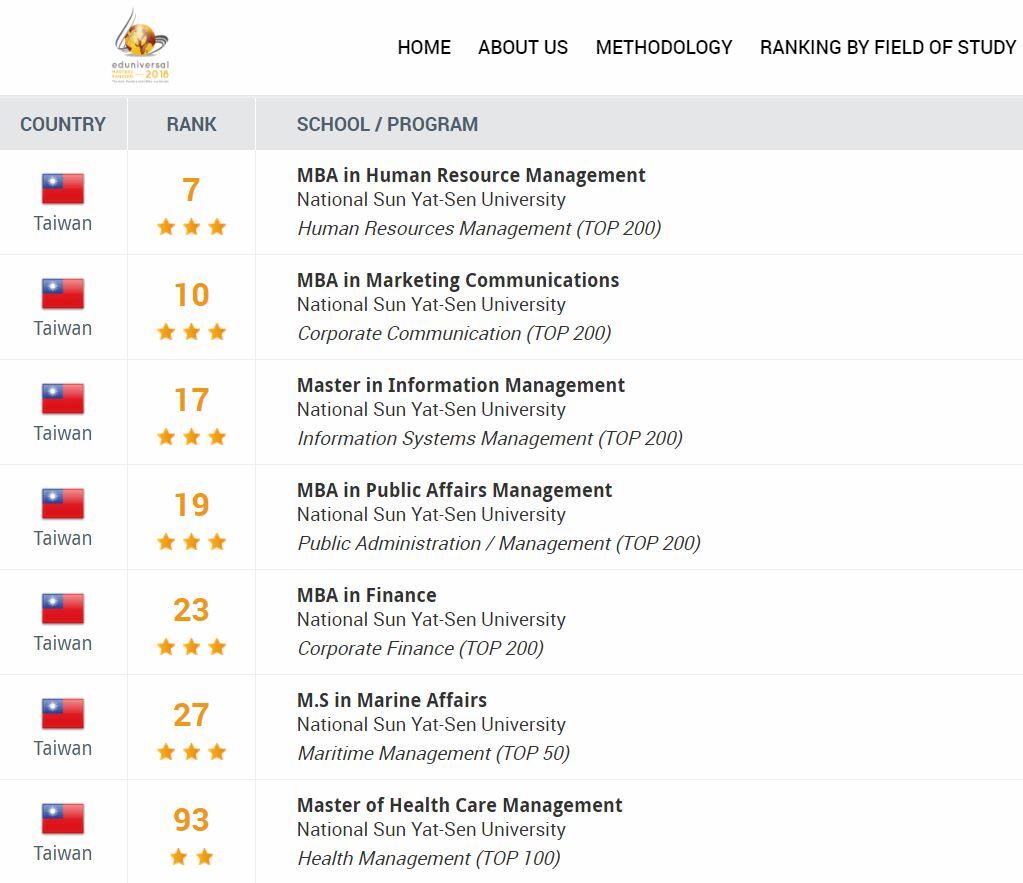Click rank number 27
Screen dimensions: 1023x883
(x=191, y=715)
